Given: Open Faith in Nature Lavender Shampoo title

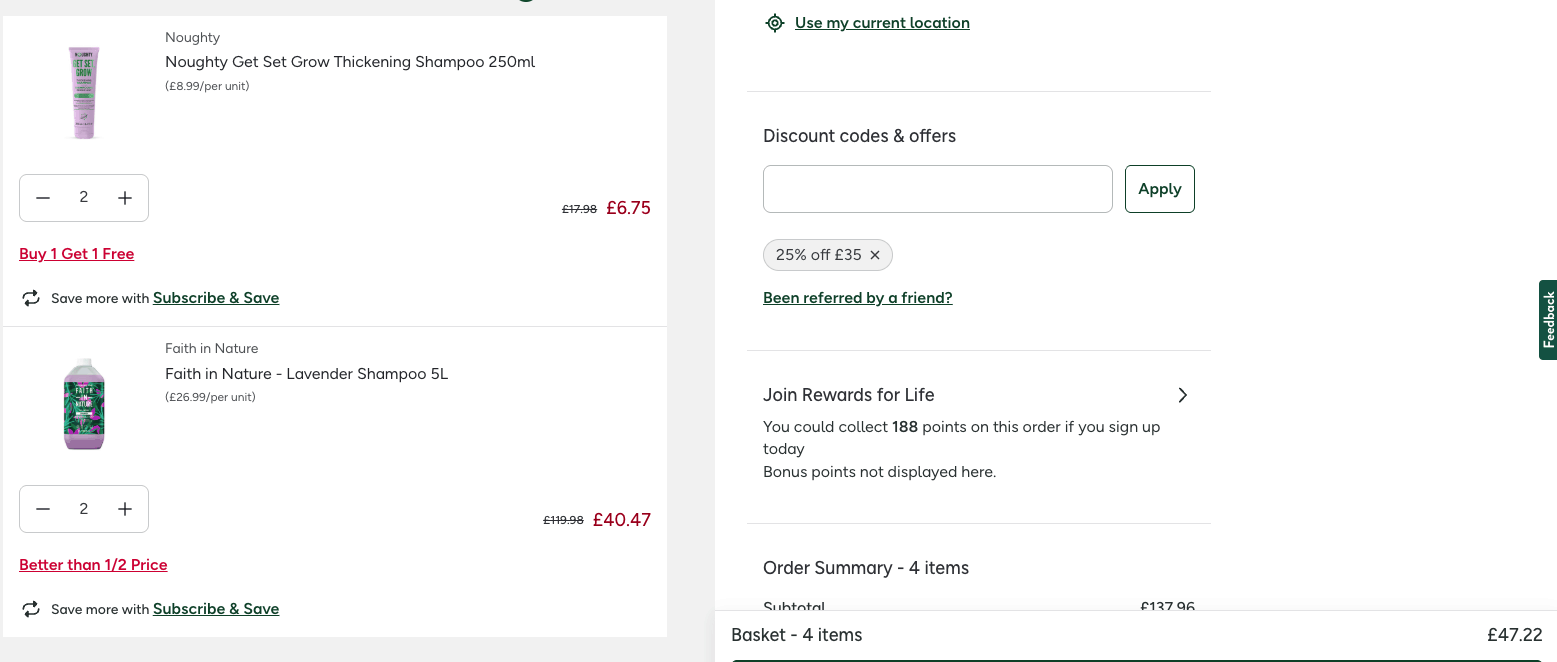Looking at the screenshot, I should [x=306, y=374].
